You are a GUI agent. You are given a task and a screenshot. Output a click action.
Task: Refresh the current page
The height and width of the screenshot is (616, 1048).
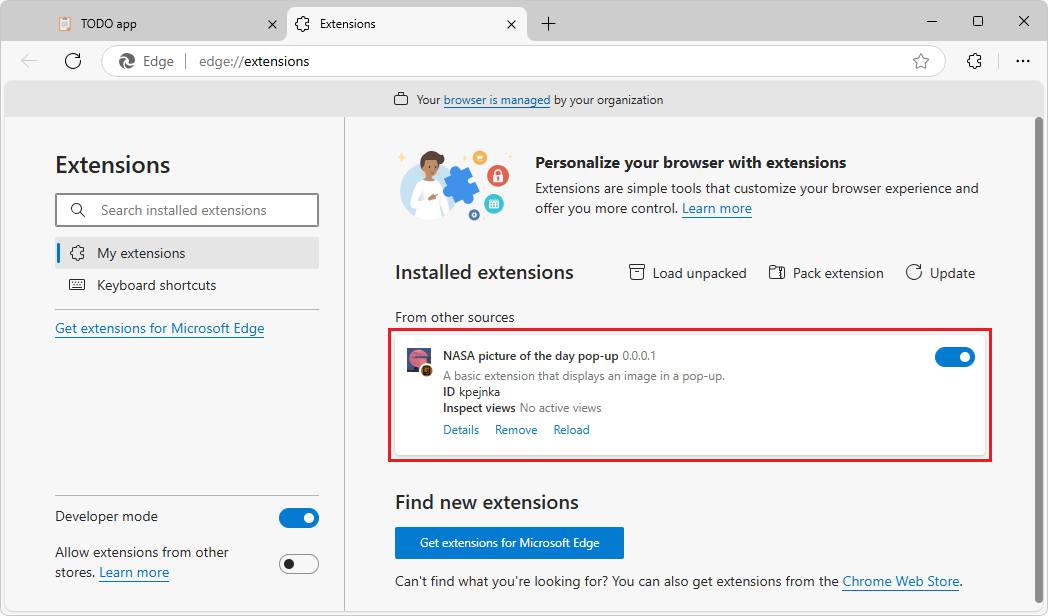[72, 61]
